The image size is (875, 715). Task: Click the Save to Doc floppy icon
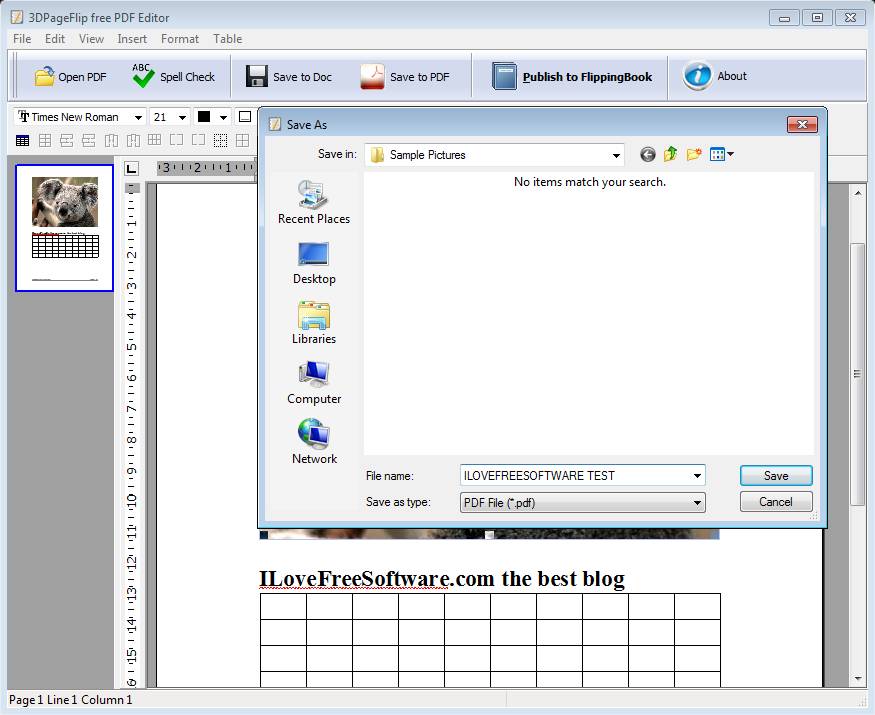tap(257, 76)
